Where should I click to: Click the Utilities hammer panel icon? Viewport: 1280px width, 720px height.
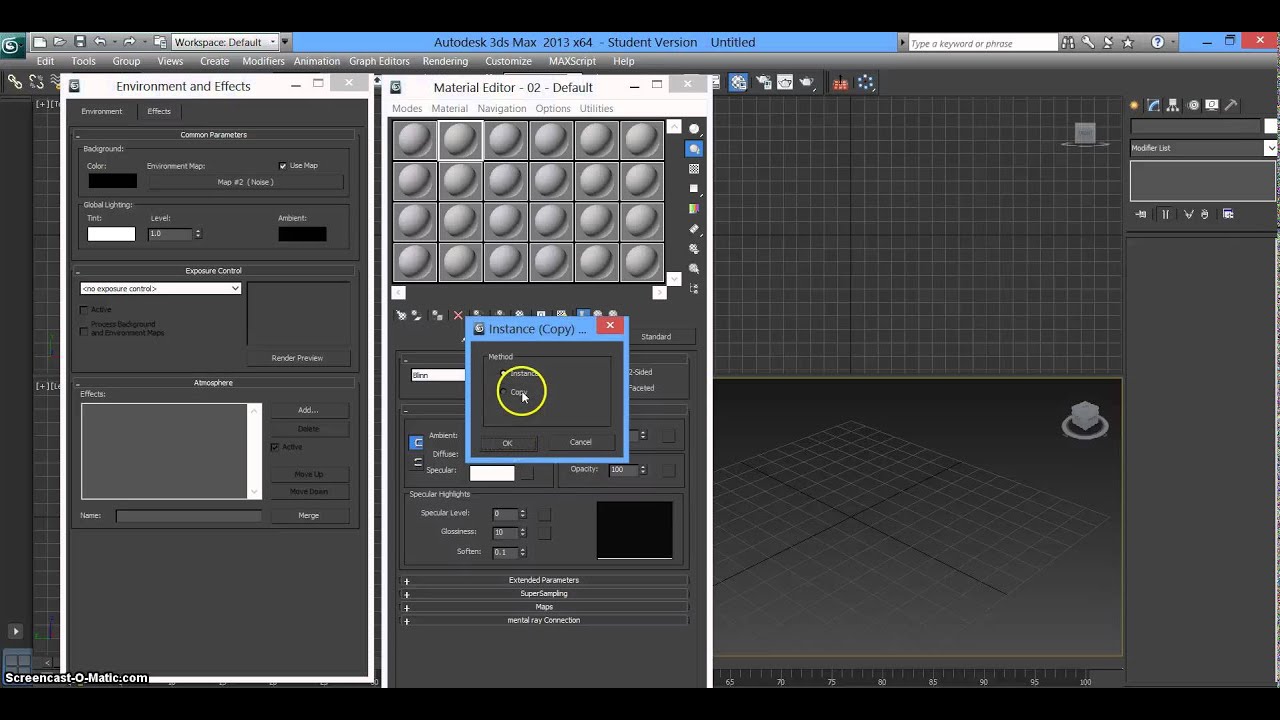pos(1231,105)
